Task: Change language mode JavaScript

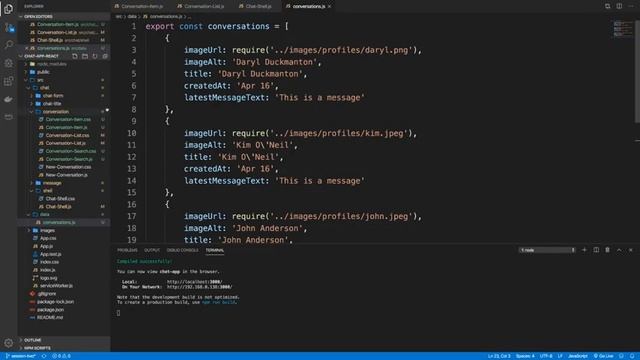Action: pos(578,356)
